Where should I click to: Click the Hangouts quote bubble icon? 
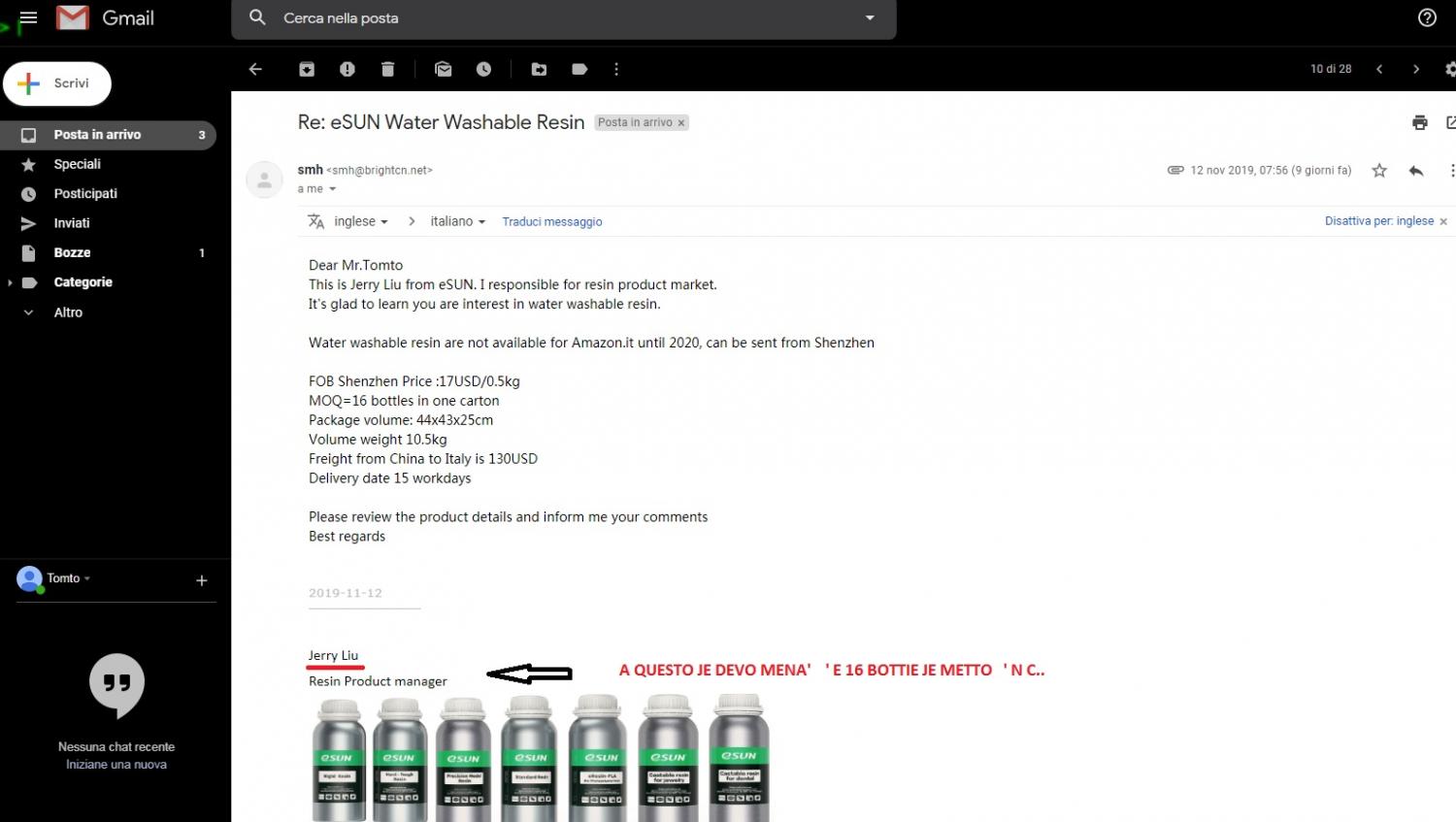[x=116, y=686]
